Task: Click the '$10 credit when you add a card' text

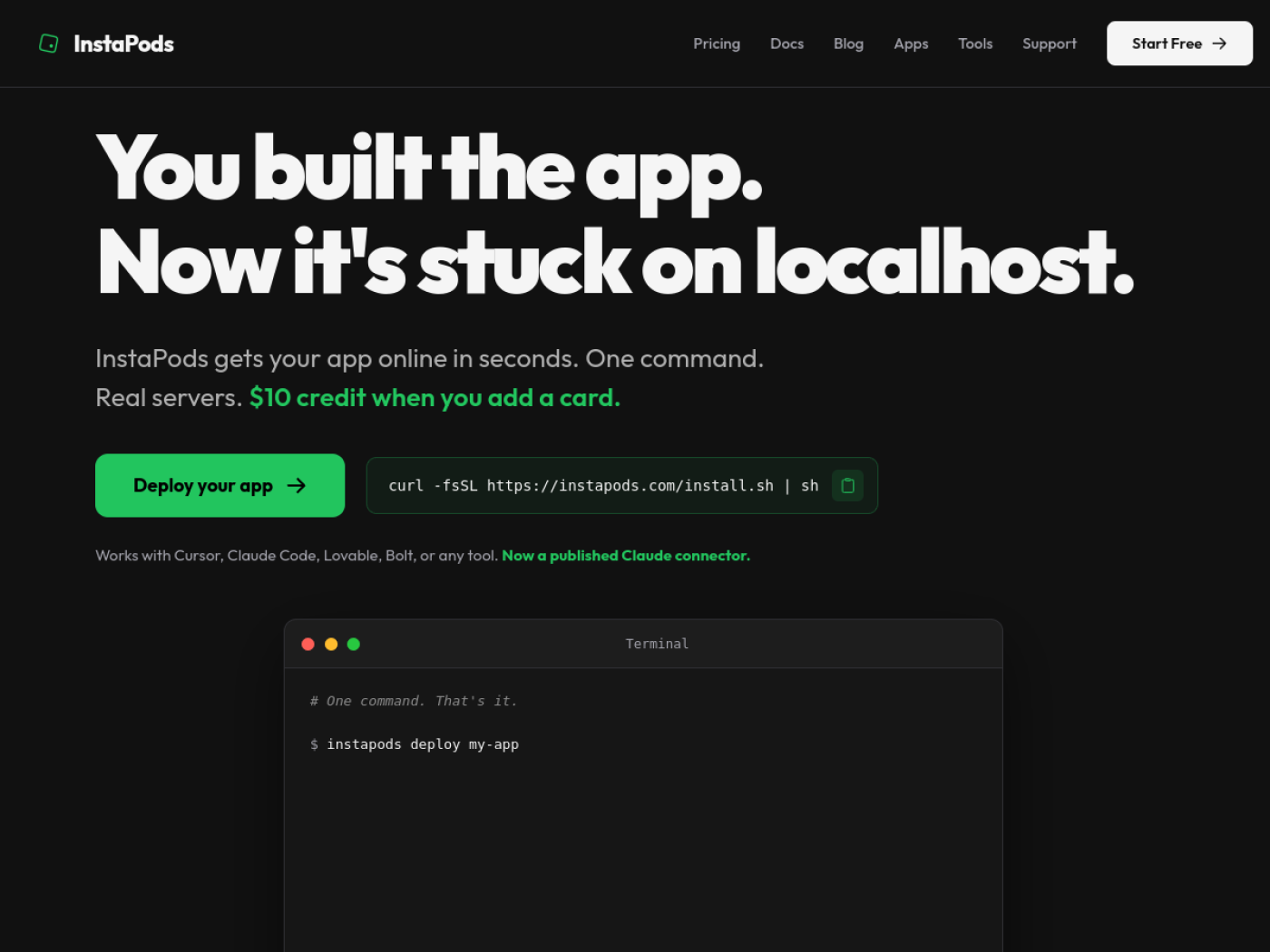Action: point(435,398)
